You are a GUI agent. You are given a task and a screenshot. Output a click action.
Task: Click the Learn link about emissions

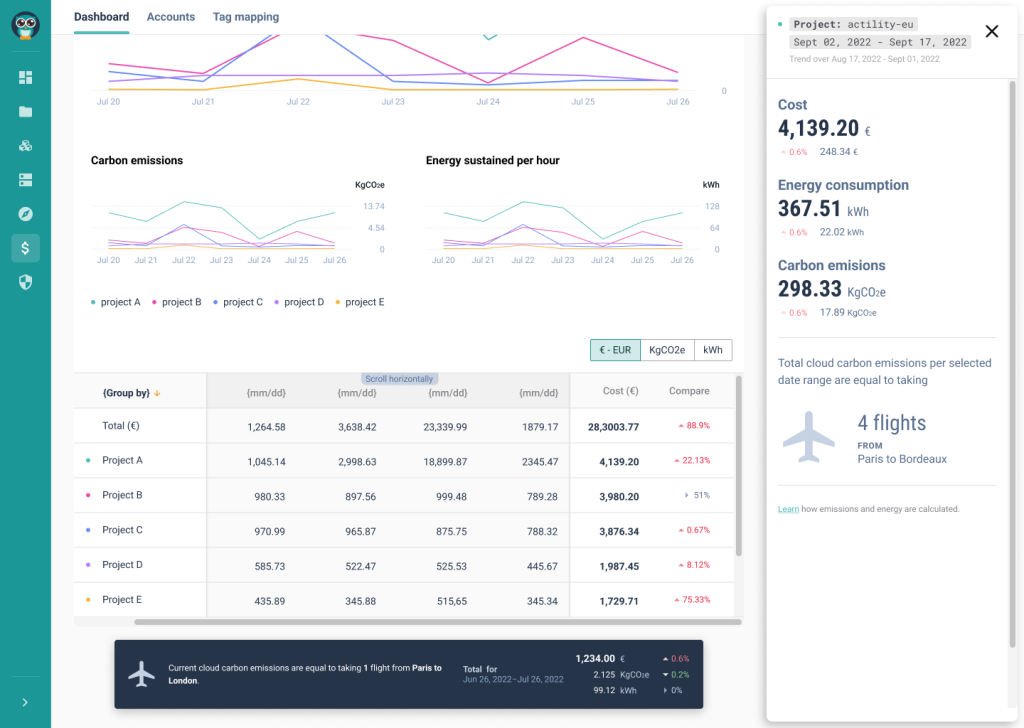click(x=788, y=509)
